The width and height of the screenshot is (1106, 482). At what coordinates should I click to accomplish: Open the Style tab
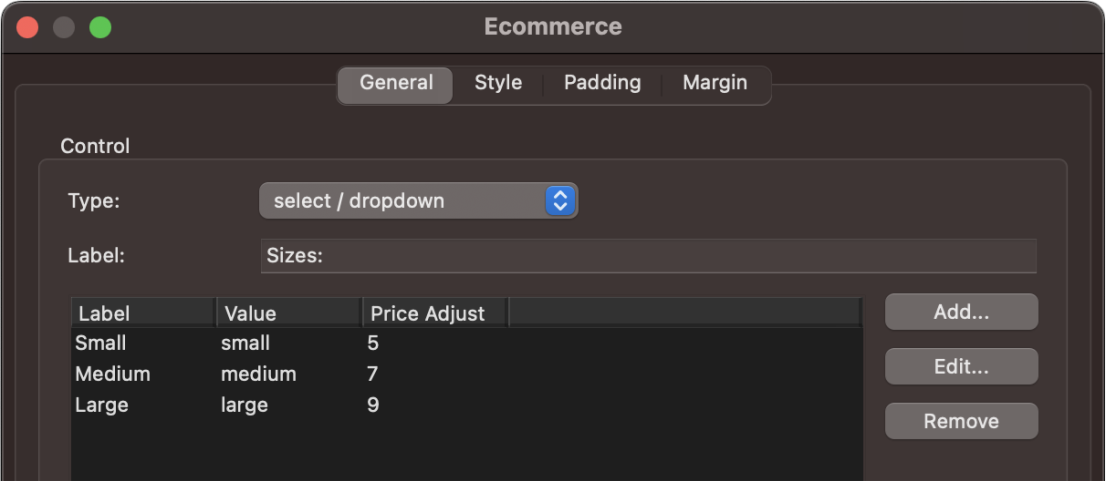[x=498, y=83]
